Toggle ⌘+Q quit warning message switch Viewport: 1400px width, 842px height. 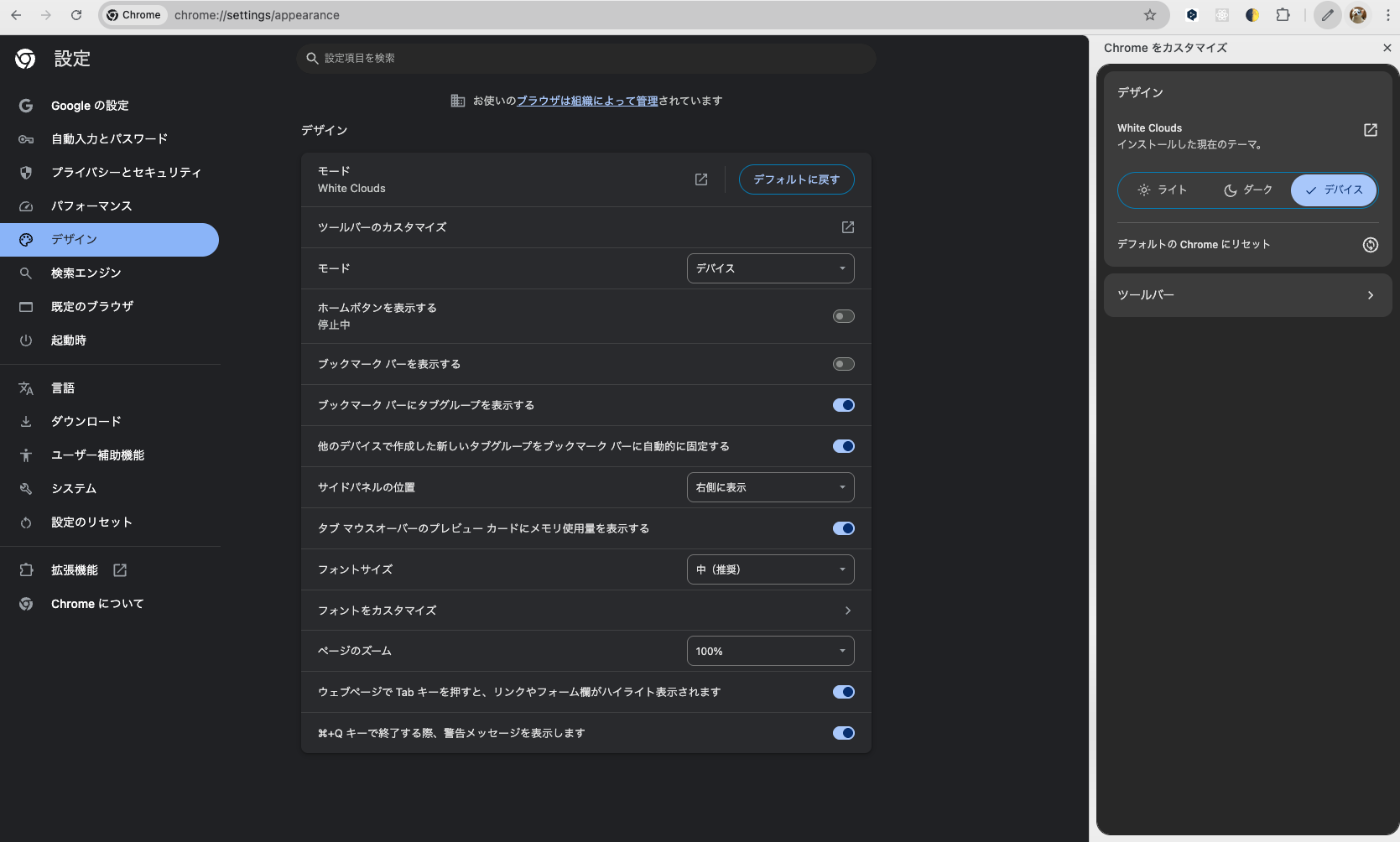844,733
